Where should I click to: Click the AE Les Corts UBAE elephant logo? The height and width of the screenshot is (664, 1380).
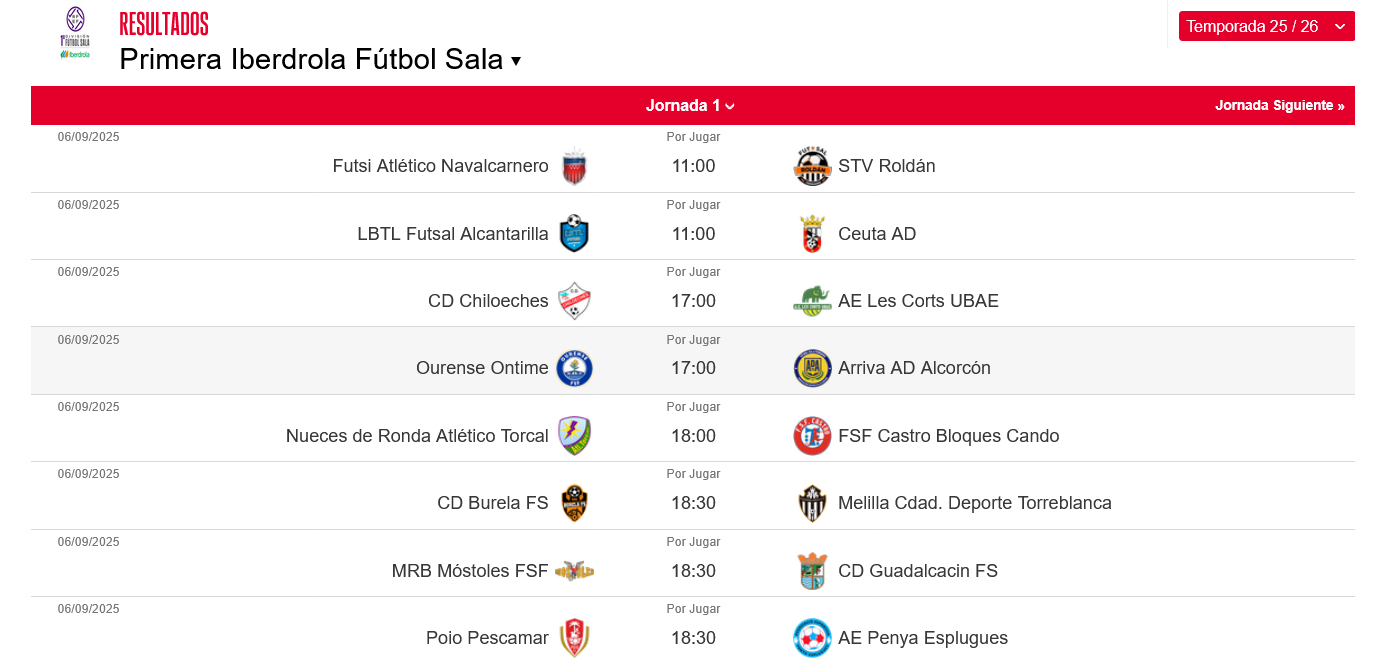(812, 301)
